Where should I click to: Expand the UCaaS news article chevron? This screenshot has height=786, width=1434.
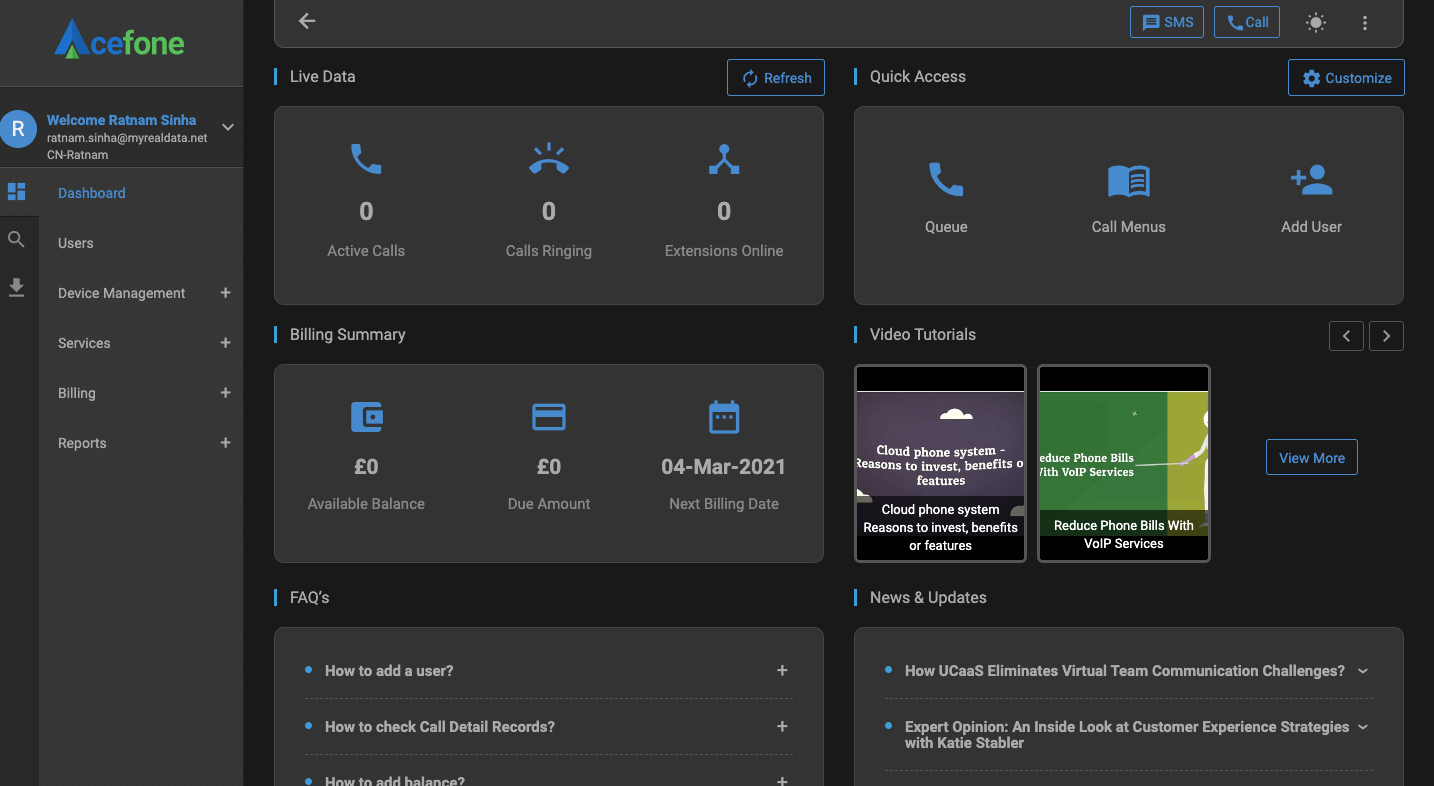tap(1363, 671)
